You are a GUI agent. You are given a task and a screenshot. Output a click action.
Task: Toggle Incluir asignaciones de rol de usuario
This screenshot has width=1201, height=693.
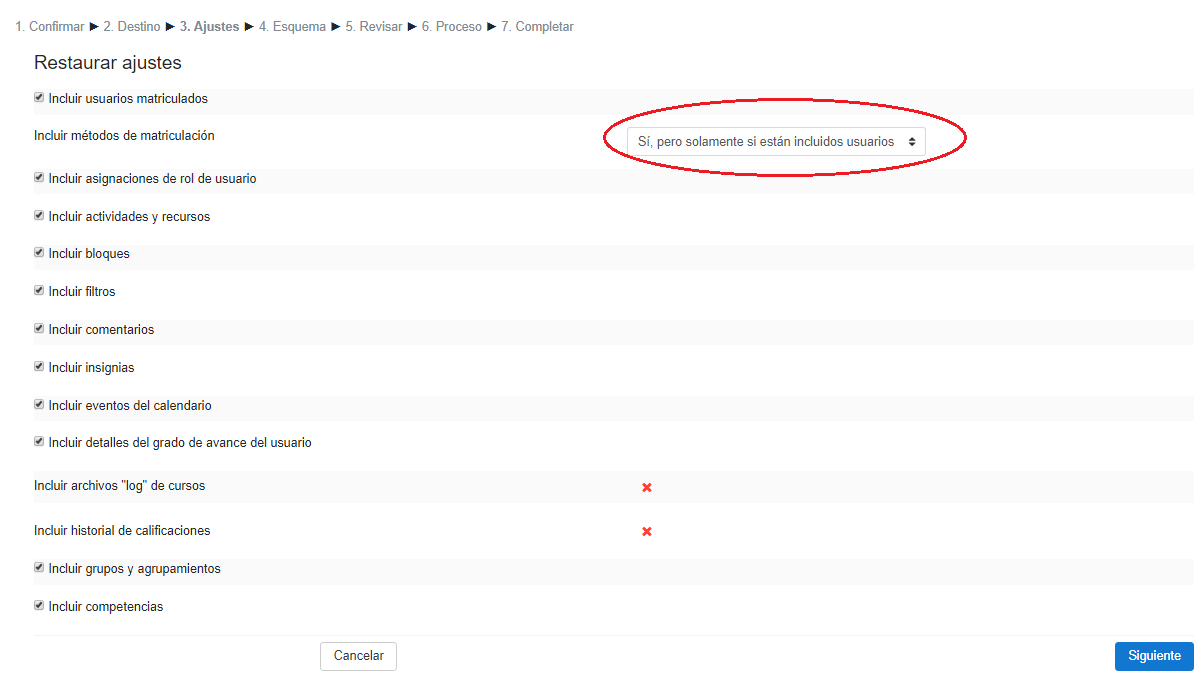39,178
